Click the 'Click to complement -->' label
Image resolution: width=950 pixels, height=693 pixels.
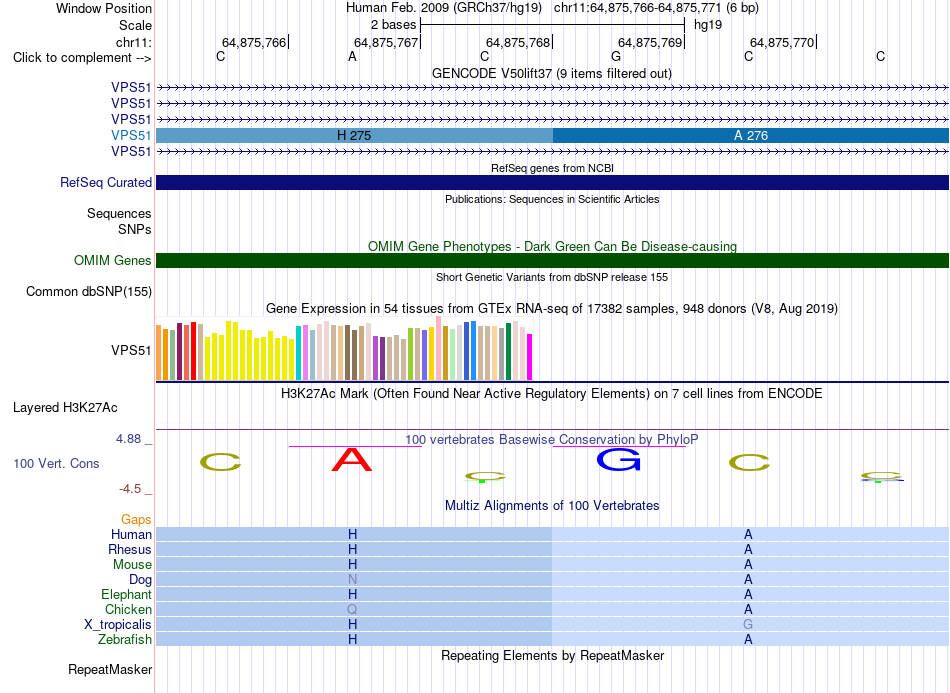click(82, 58)
